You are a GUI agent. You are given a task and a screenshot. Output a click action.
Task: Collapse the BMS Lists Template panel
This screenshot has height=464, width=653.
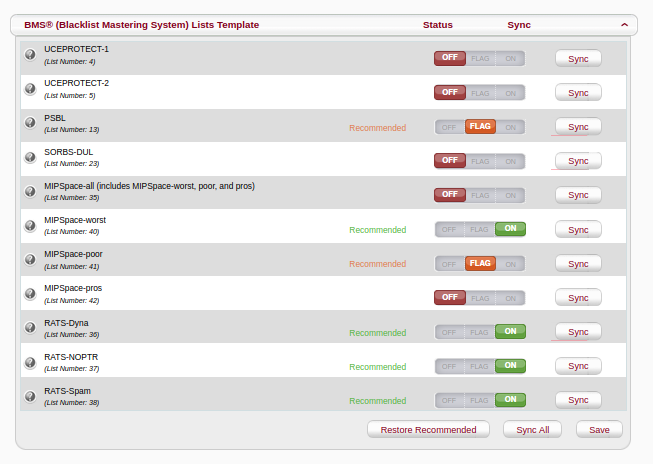[624, 25]
